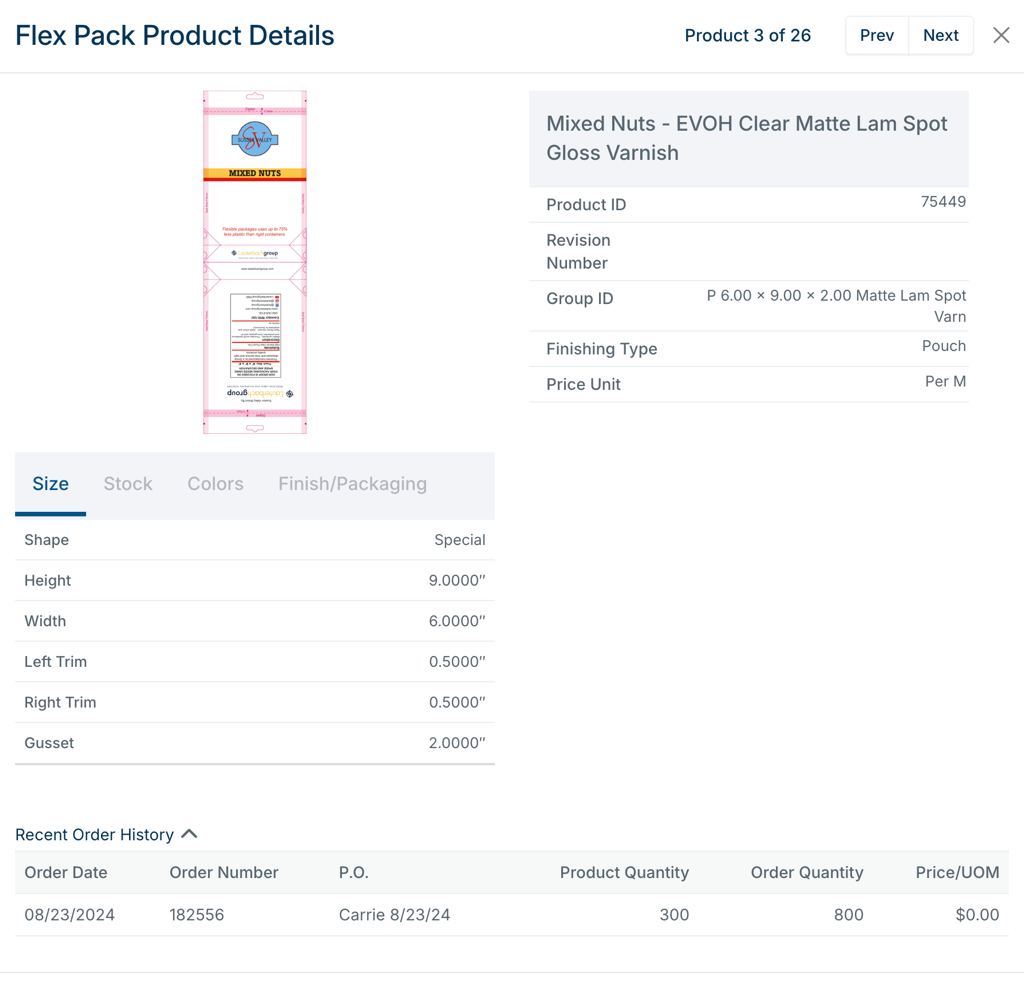Viewport: 1024px width, 995px height.
Task: Click the P.O. column header
Action: click(354, 873)
